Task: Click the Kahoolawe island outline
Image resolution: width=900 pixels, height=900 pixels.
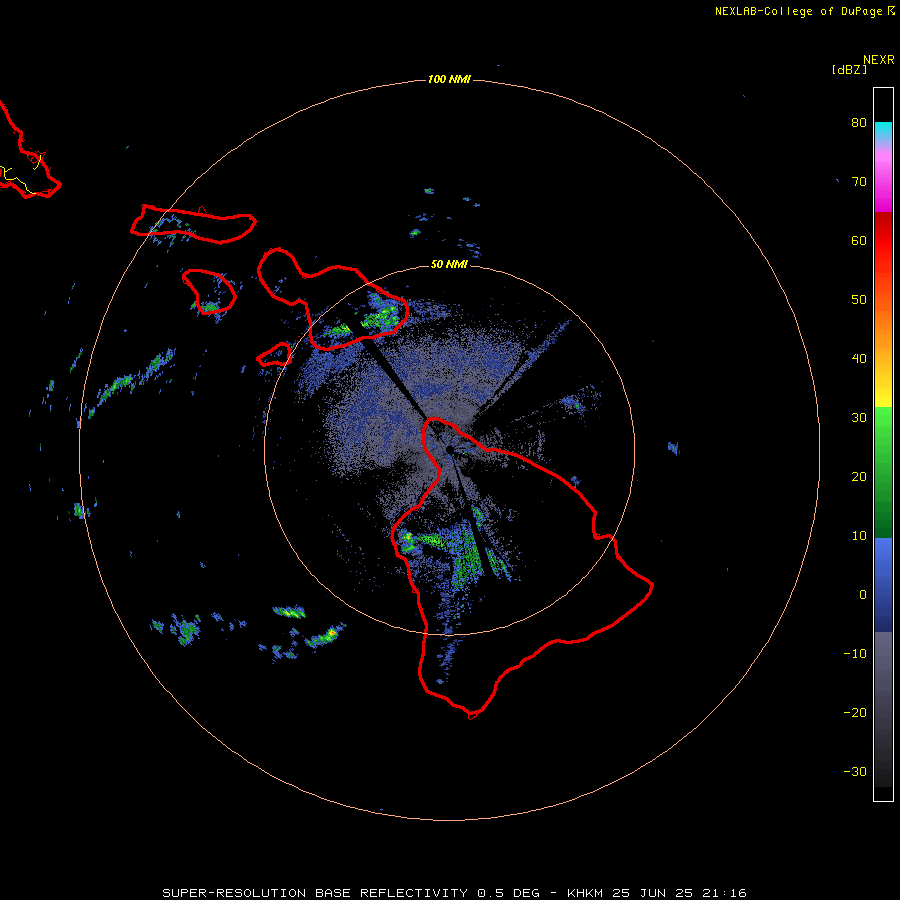Action: point(274,355)
